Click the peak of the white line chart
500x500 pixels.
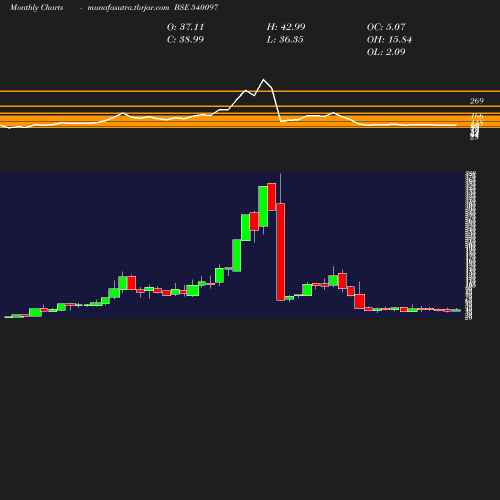pos(264,80)
